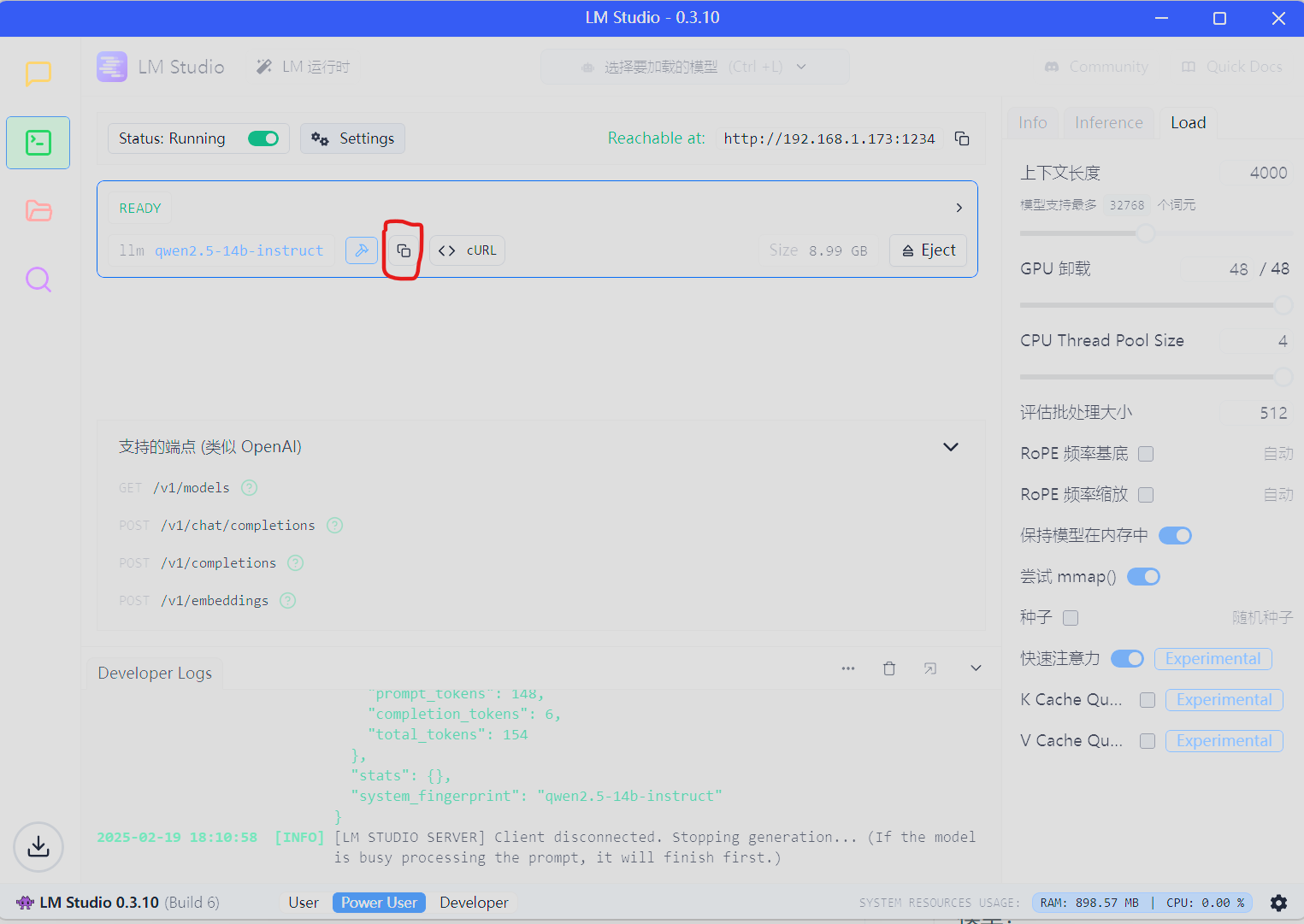Image resolution: width=1304 pixels, height=924 pixels.
Task: Toggle the server Status Running switch
Action: 263,138
